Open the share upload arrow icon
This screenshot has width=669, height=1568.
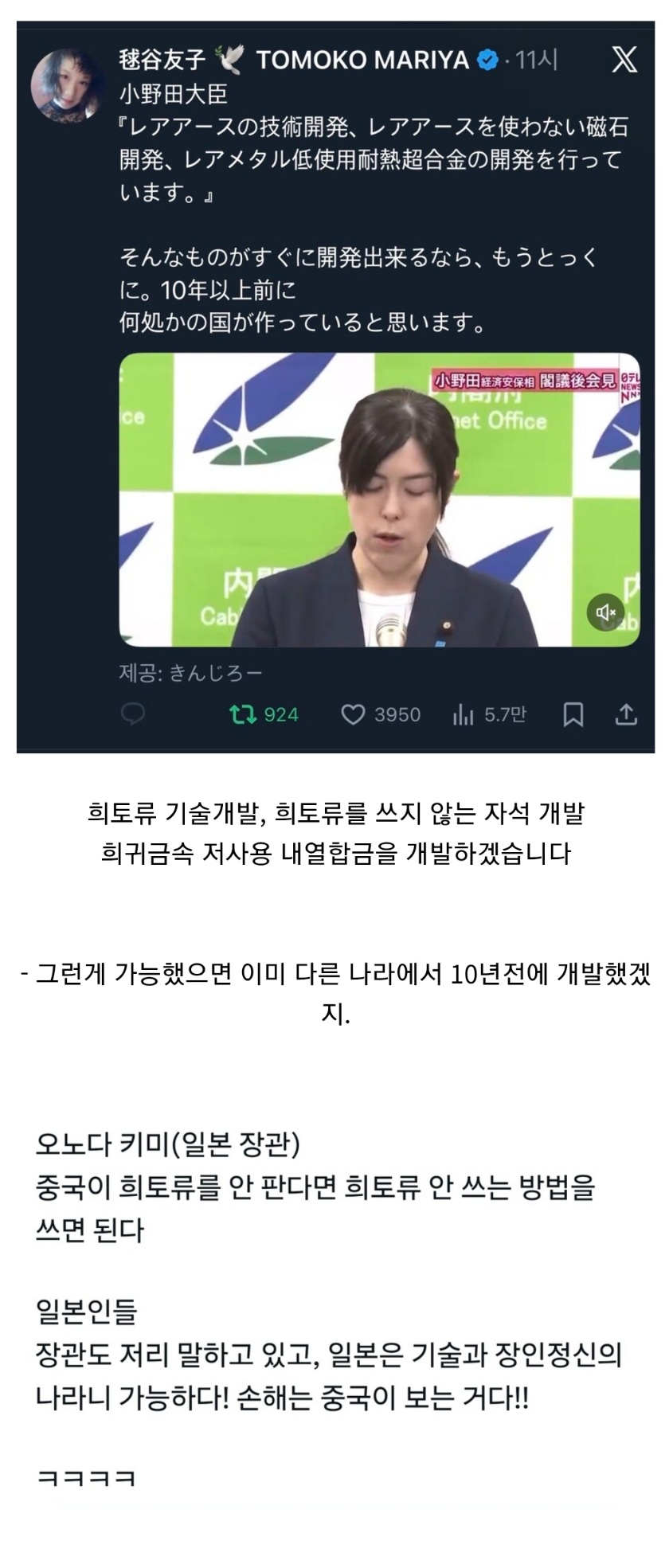pyautogui.click(x=627, y=714)
